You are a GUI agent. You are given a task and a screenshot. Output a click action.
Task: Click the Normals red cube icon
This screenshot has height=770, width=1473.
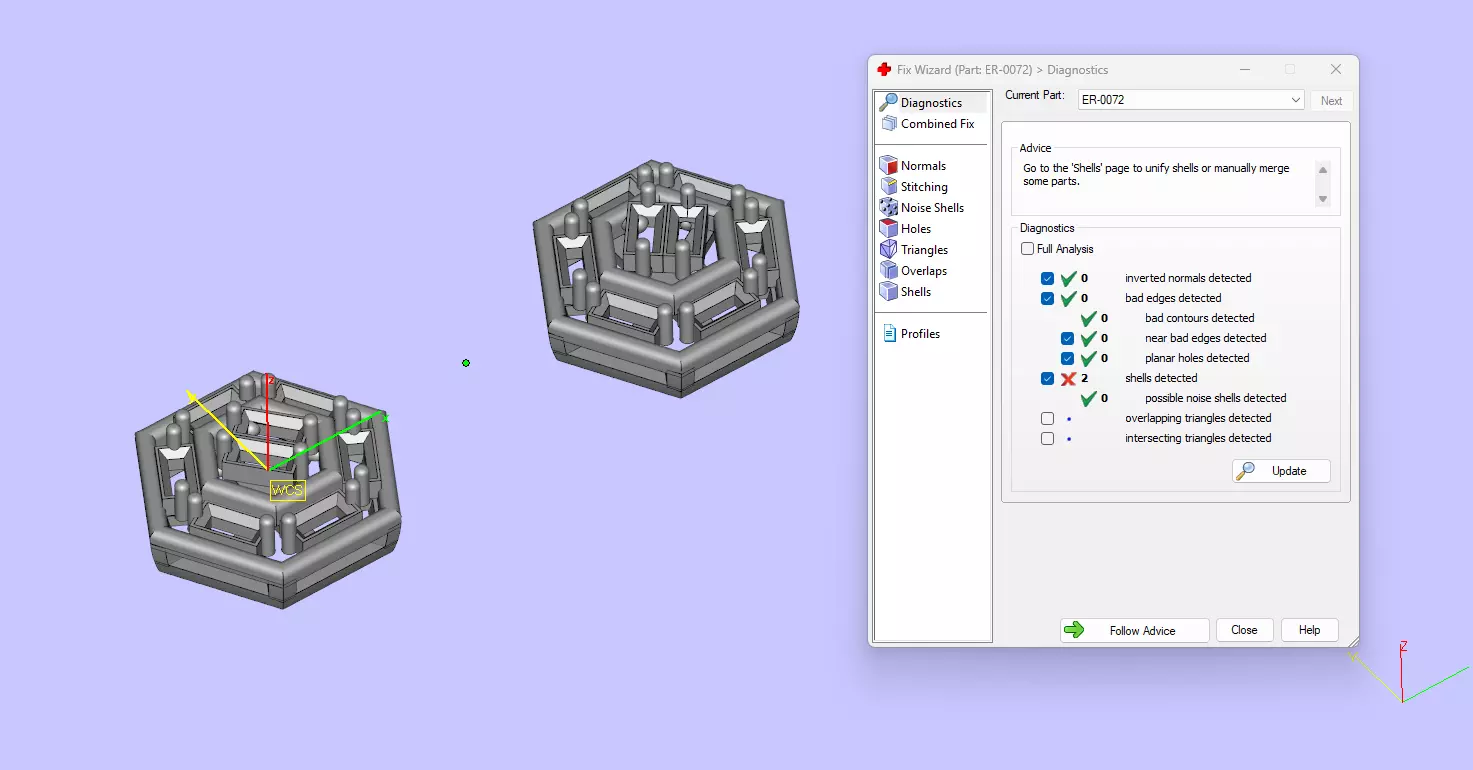[888, 166]
